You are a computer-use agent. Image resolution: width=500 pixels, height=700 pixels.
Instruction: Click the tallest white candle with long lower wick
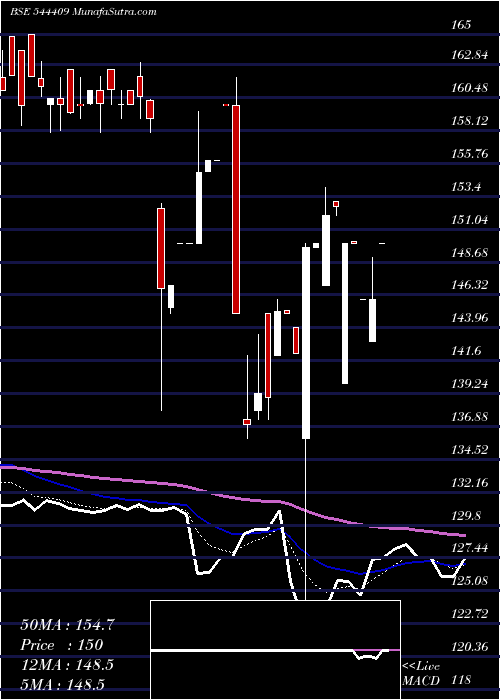coord(306,343)
